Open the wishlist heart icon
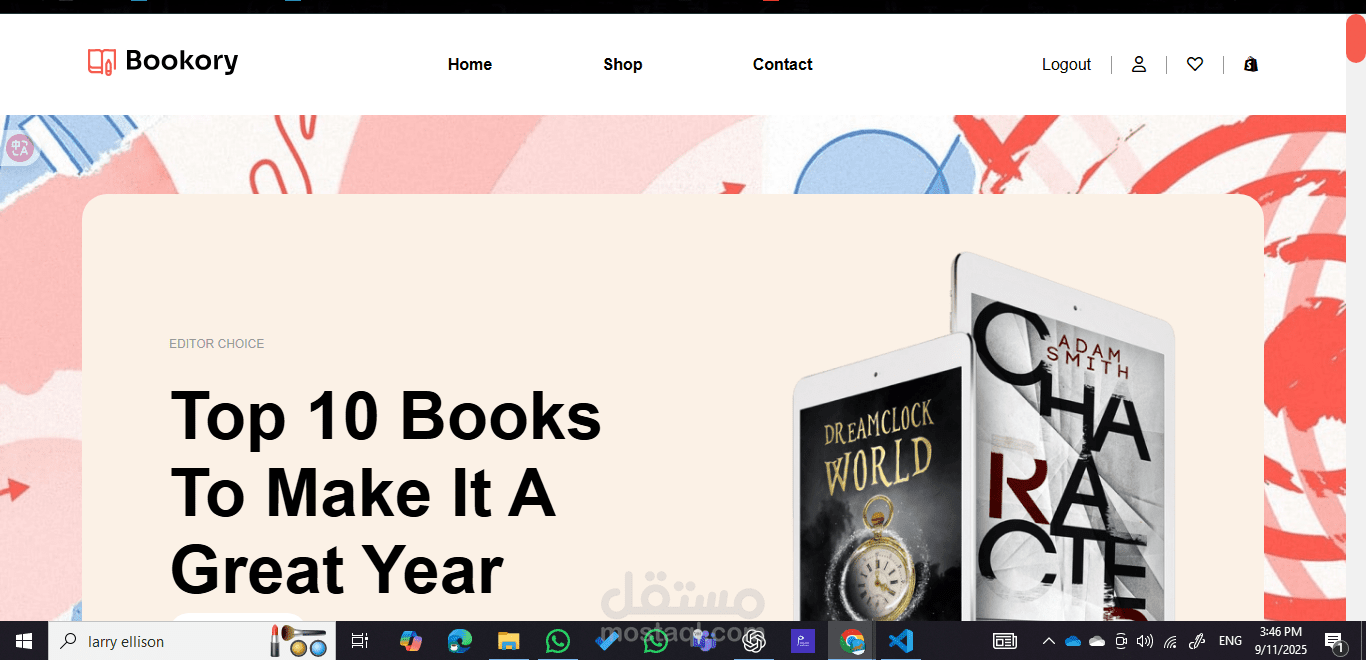Viewport: 1366px width, 660px height. point(1194,64)
